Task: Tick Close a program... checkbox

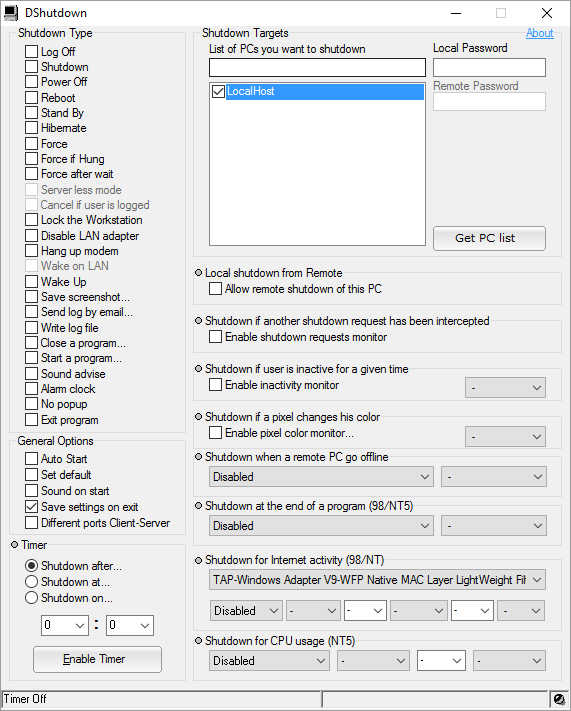Action: pos(31,343)
